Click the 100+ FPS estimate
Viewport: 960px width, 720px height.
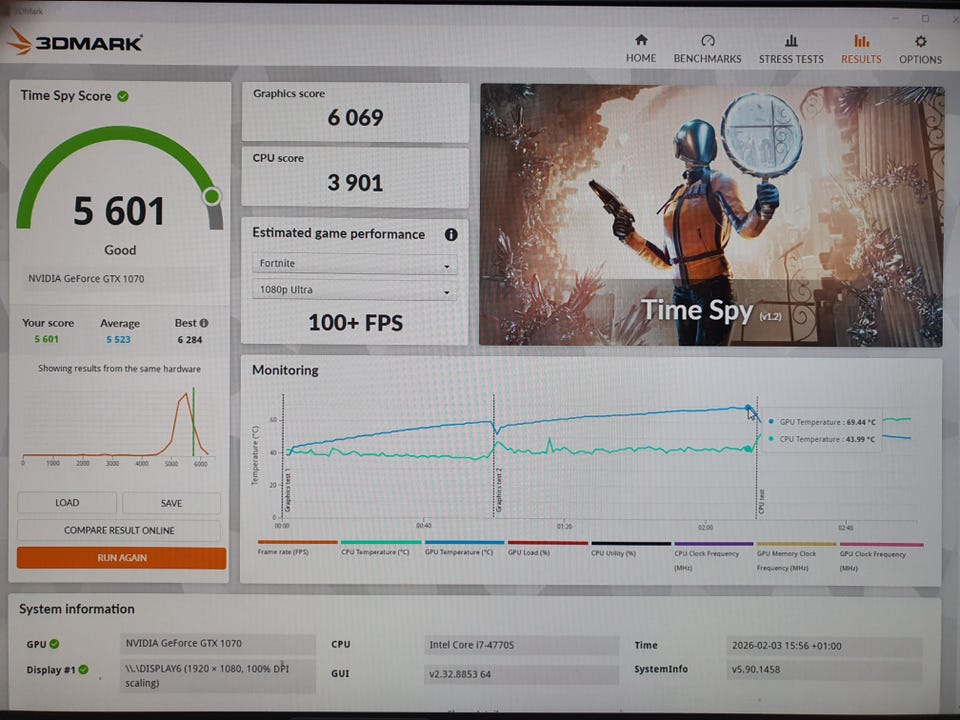coord(355,323)
